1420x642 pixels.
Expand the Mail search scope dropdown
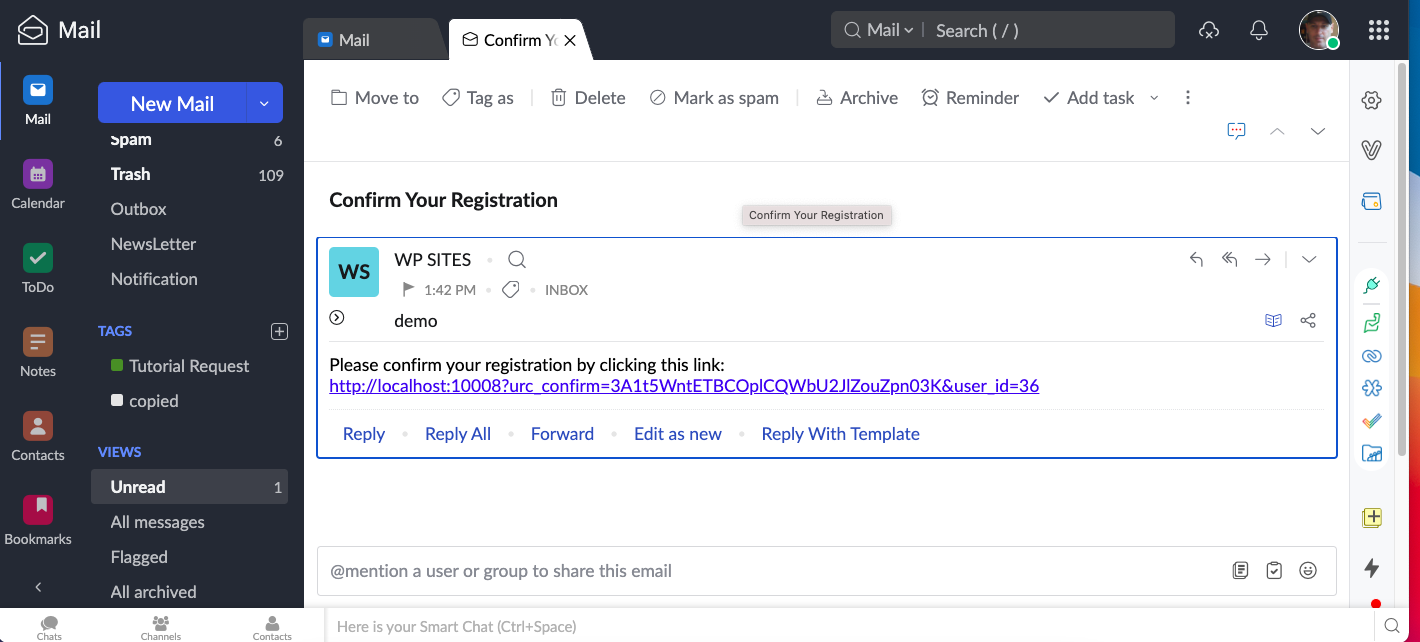[x=890, y=31]
